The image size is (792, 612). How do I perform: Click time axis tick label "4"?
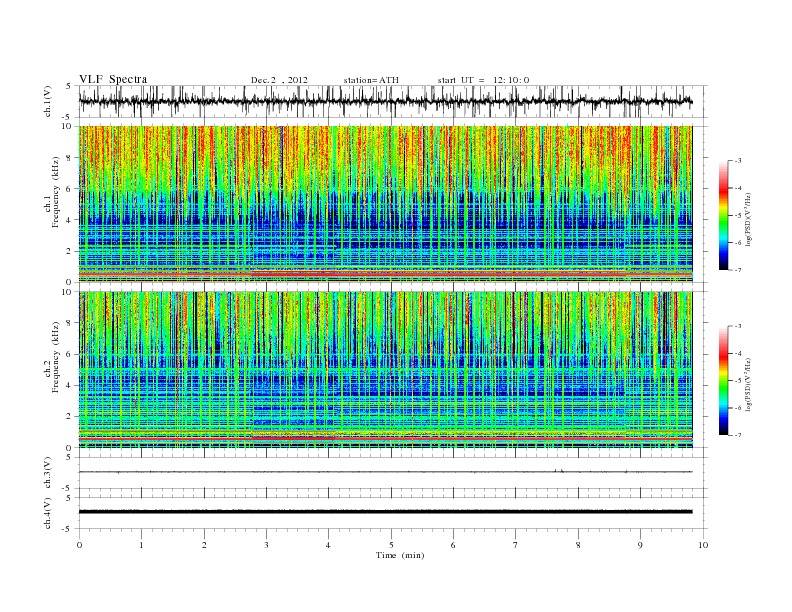point(328,545)
